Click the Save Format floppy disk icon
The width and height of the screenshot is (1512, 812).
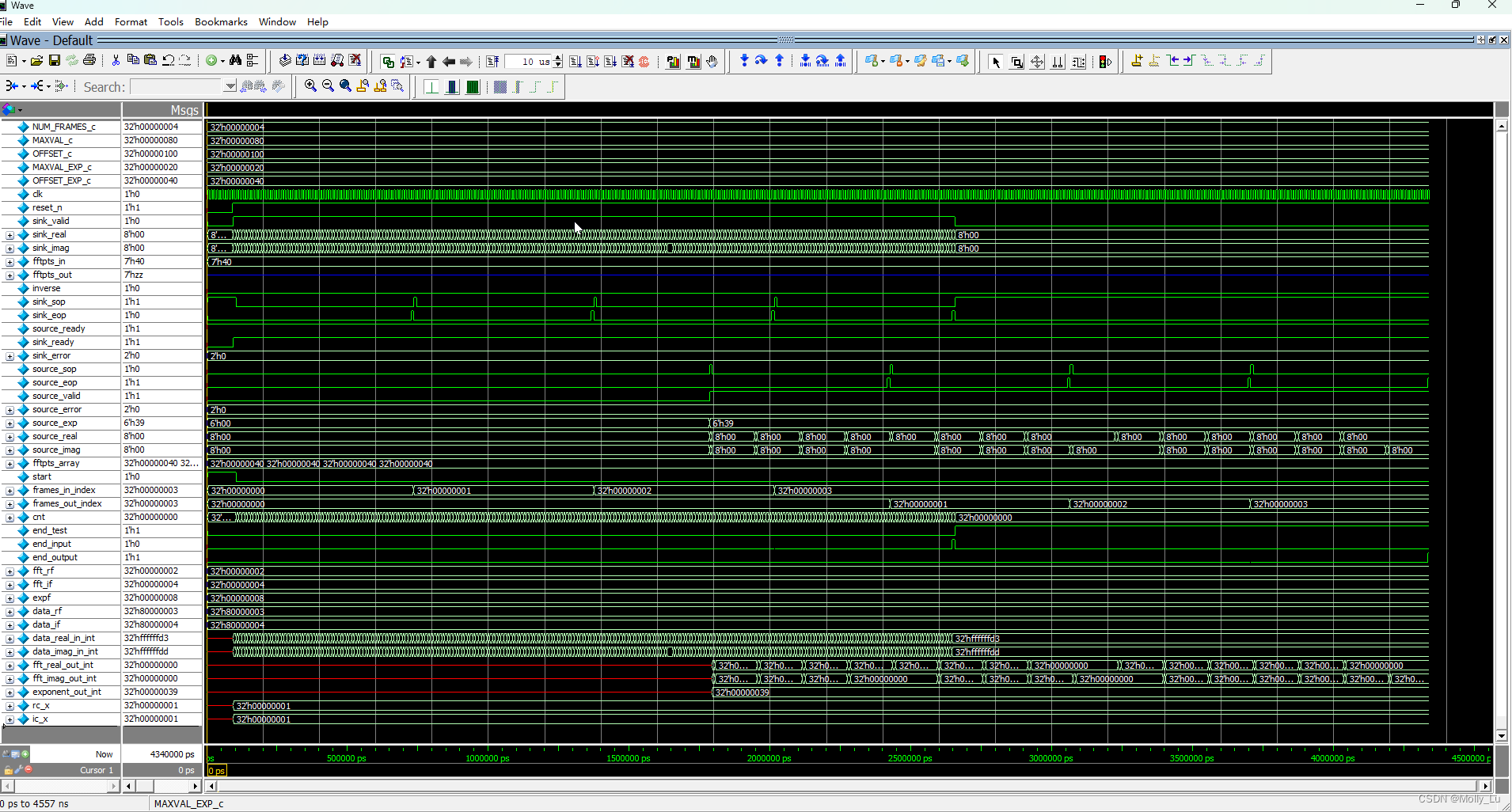coord(54,60)
